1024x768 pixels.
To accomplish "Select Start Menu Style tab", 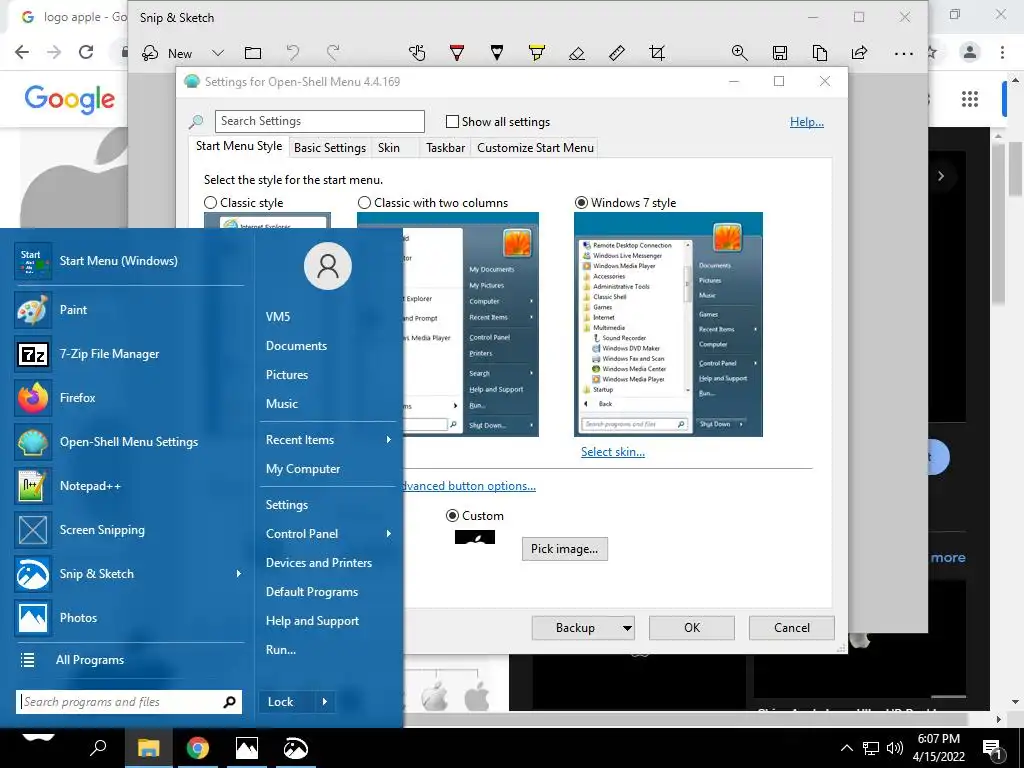I will tap(239, 146).
